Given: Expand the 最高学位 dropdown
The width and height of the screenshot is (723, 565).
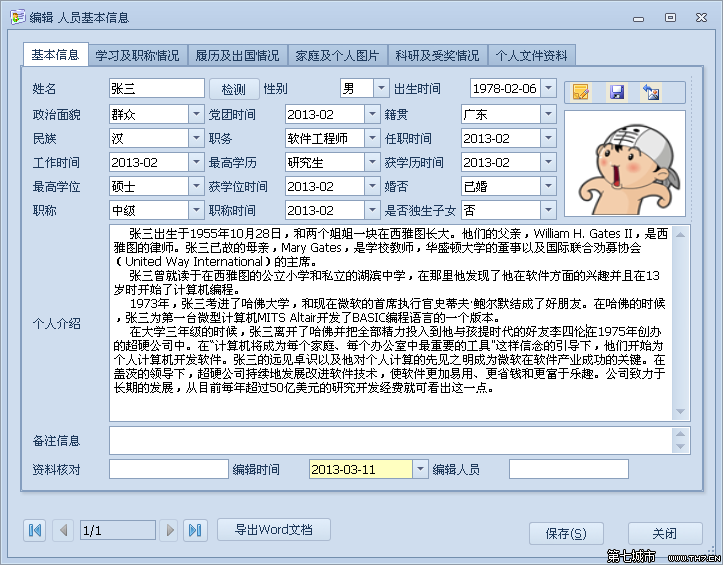Looking at the screenshot, I should pyautogui.click(x=196, y=186).
